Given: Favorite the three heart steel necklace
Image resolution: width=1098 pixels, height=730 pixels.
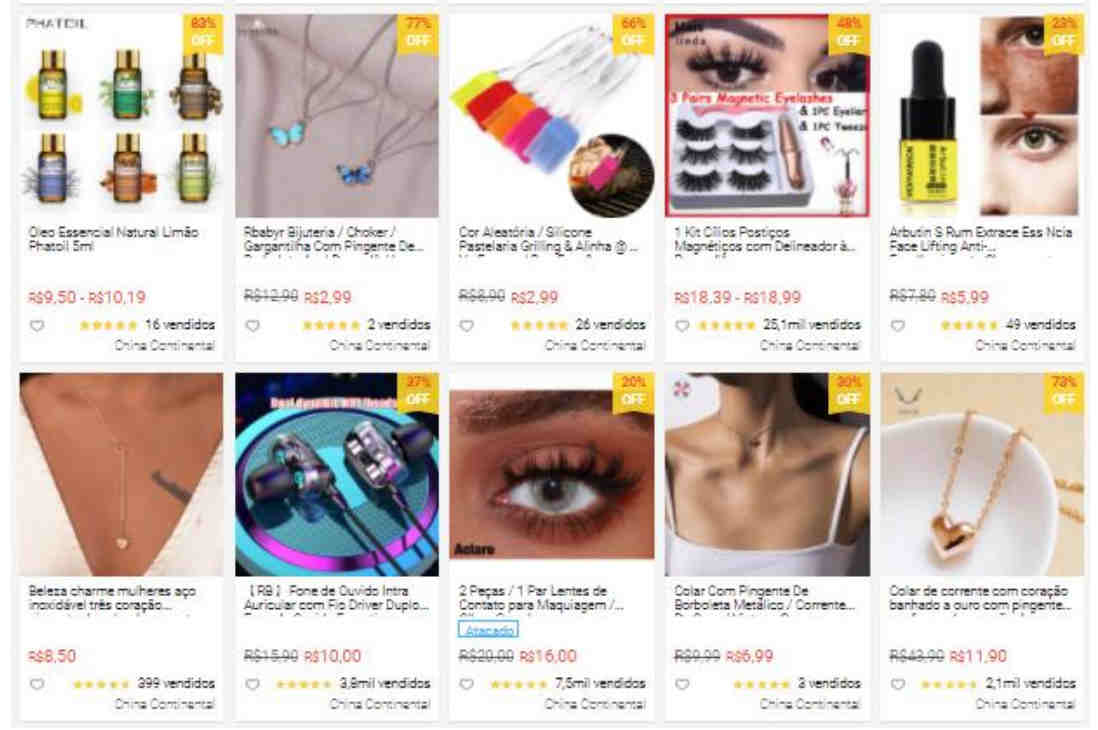Looking at the screenshot, I should (37, 684).
